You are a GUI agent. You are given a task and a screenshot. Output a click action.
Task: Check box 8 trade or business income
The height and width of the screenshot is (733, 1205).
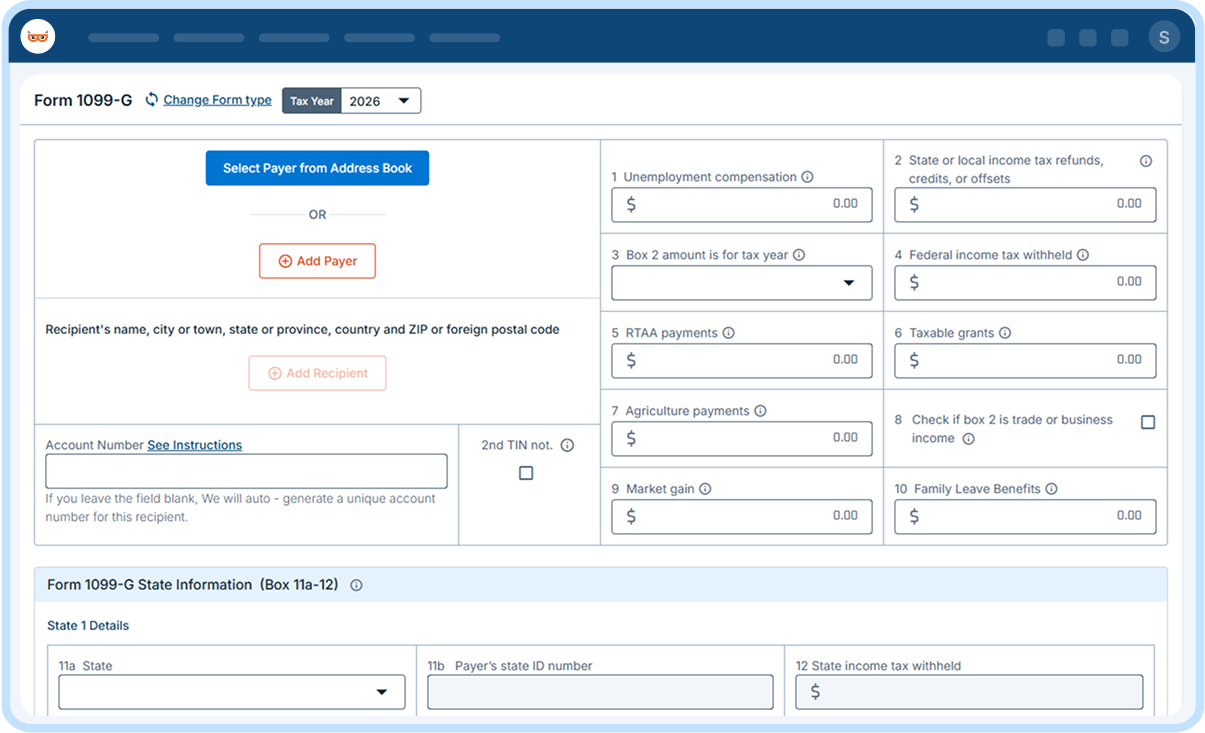pos(1148,422)
